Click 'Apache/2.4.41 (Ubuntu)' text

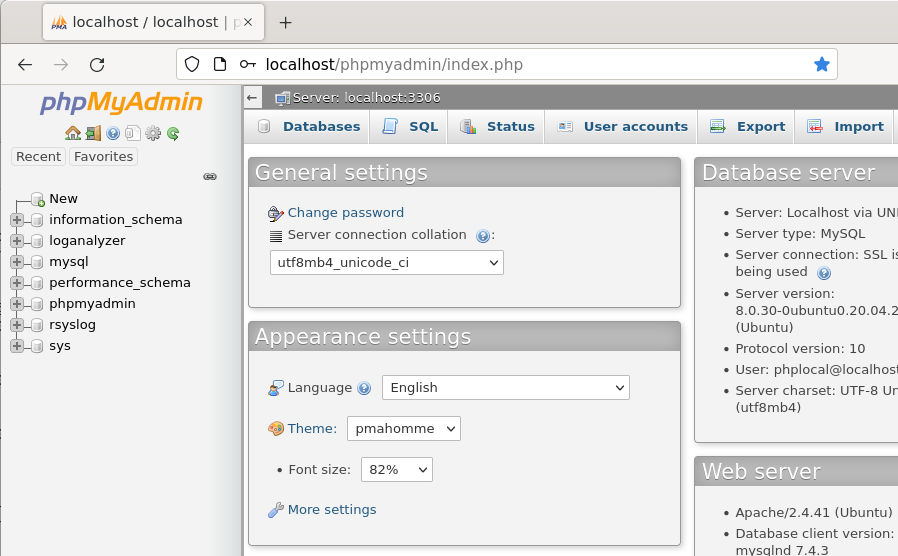click(814, 512)
